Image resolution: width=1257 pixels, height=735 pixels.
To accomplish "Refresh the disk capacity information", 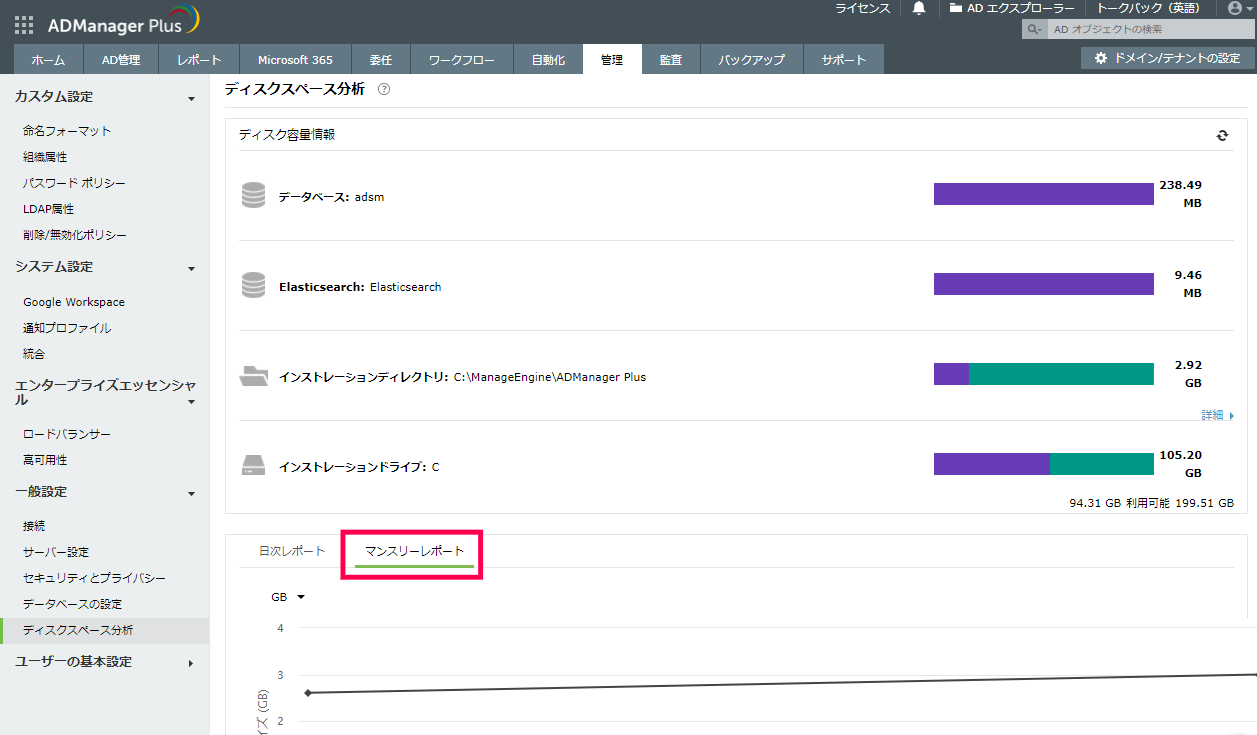I will pyautogui.click(x=1222, y=135).
